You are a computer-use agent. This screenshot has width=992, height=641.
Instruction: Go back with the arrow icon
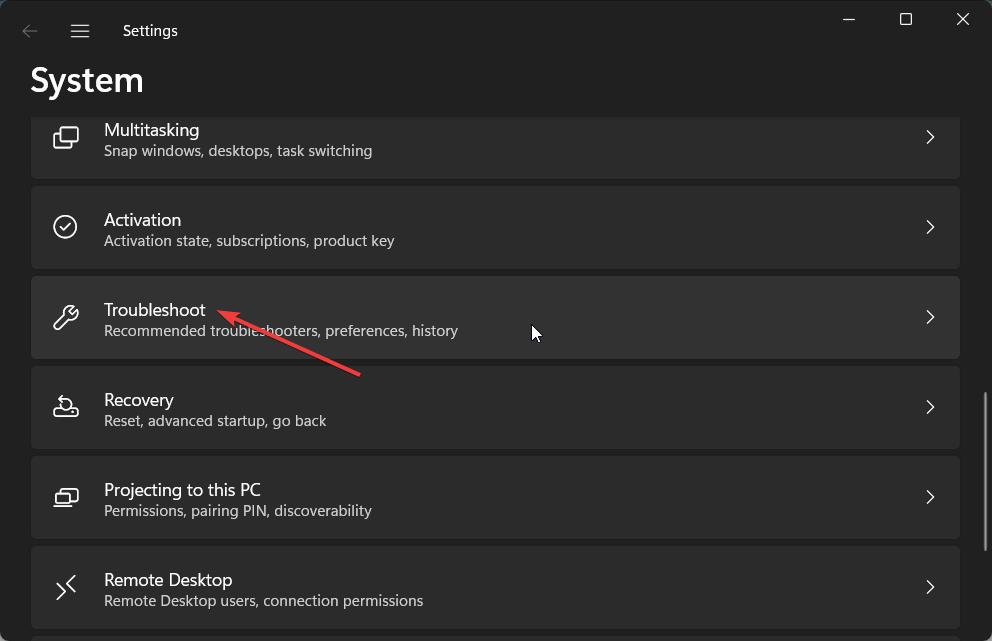(30, 31)
